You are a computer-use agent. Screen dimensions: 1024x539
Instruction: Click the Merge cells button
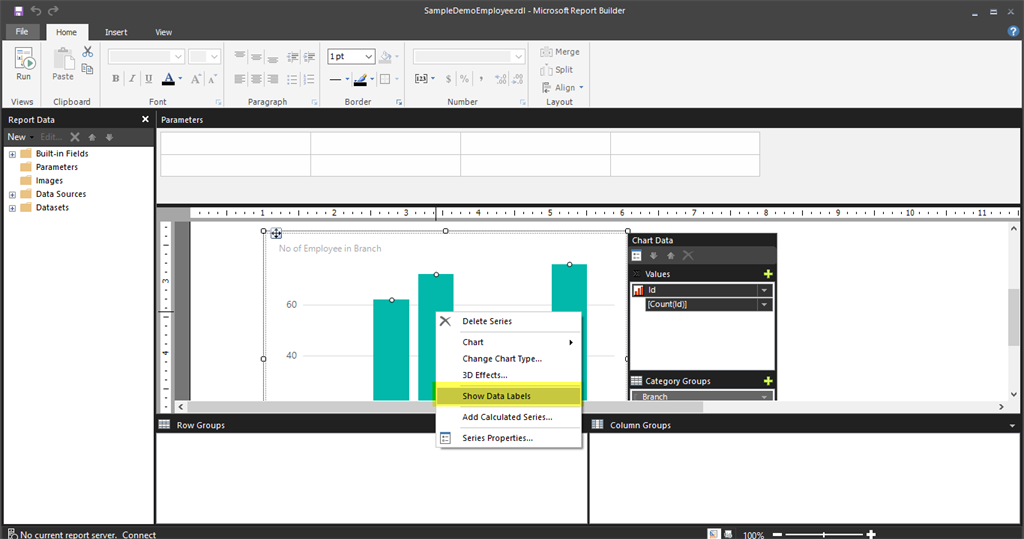(560, 52)
